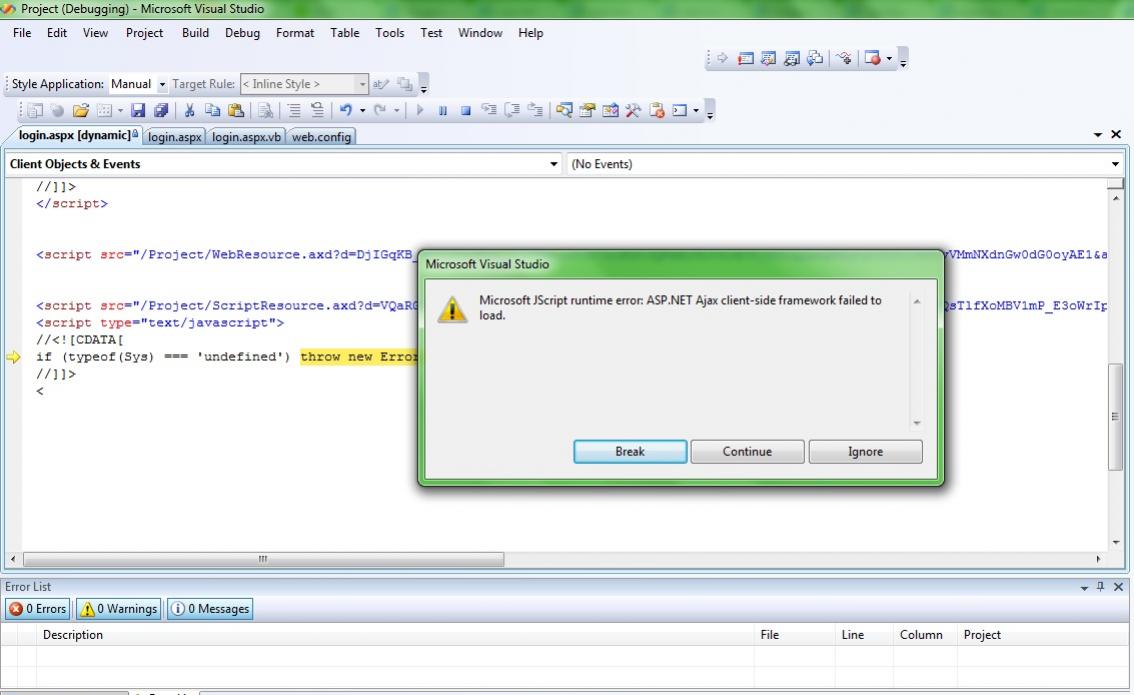Click the New Project icon

pyautogui.click(x=35, y=111)
